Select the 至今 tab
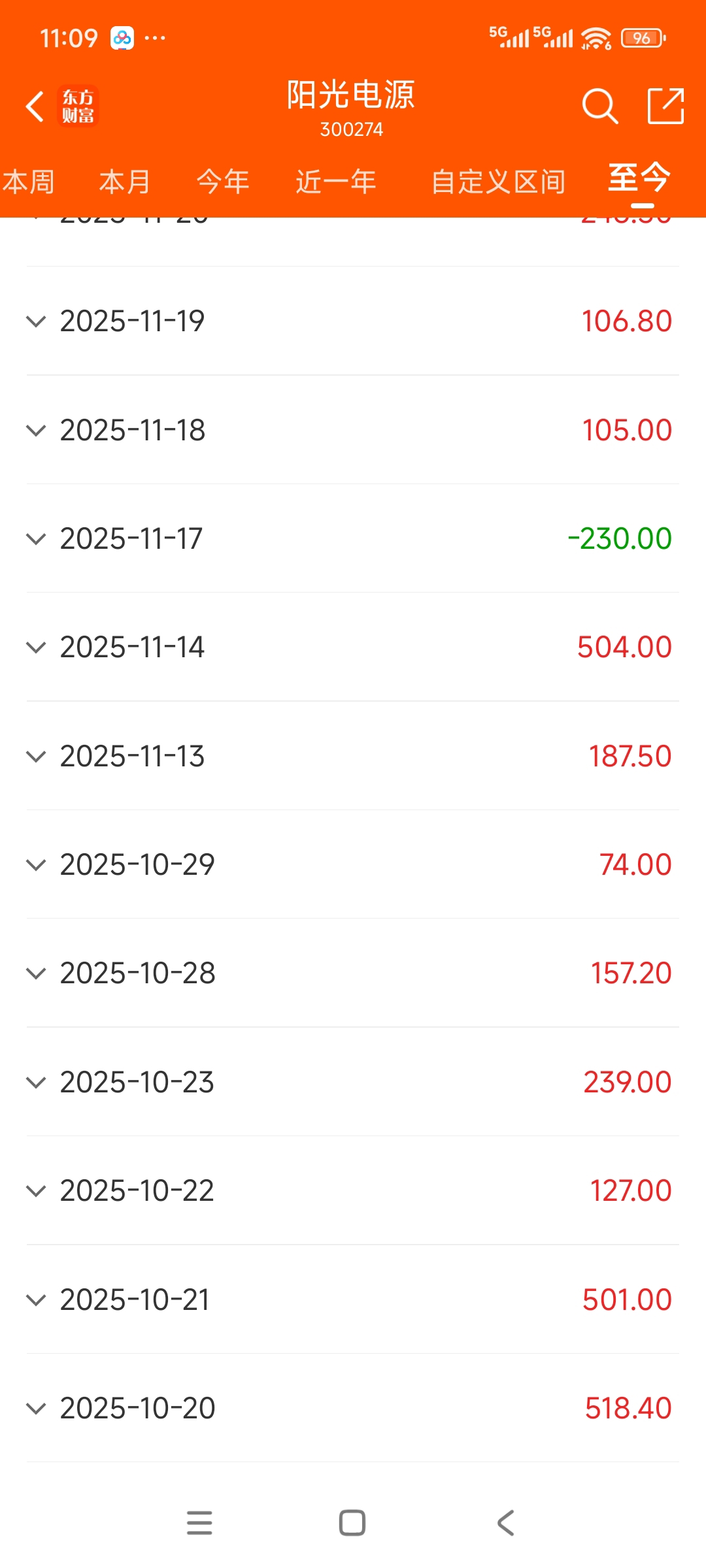706x1568 pixels. 639,179
